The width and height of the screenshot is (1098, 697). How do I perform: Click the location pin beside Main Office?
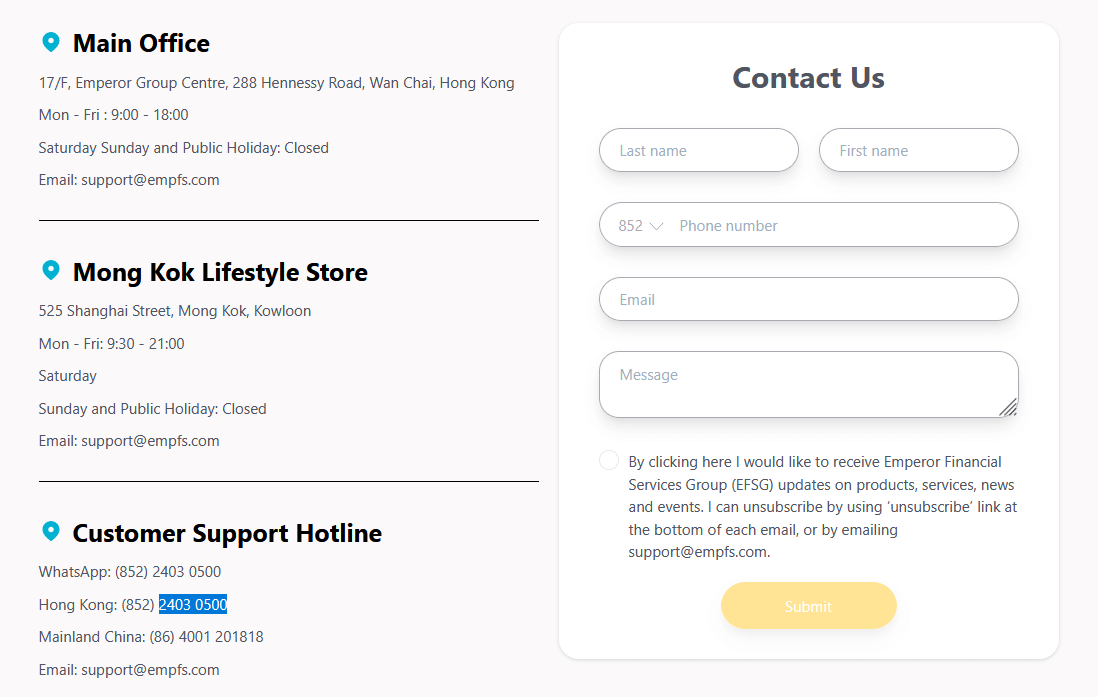50,42
